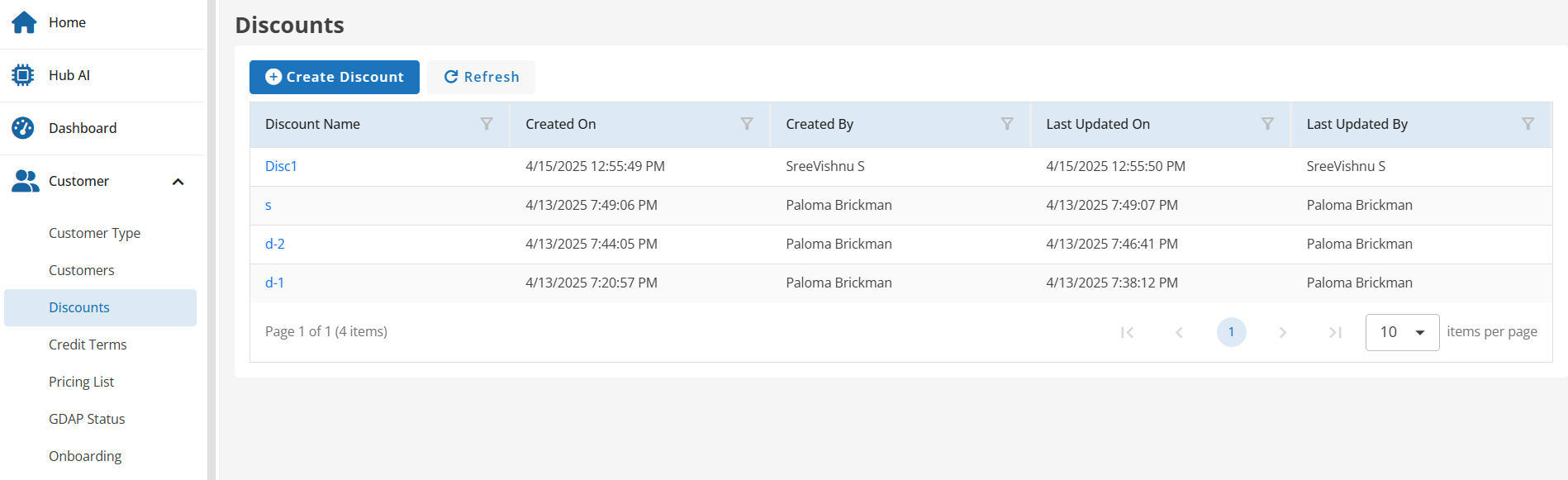Click updated date 4/13/2025 7:49:07 PM
Screen dimensions: 1568x480
pyautogui.click(x=1112, y=205)
